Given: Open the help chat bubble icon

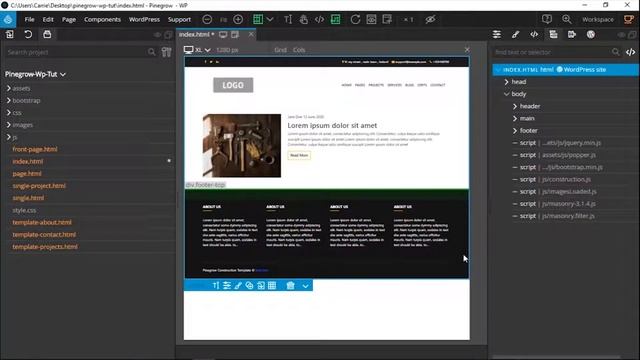Looking at the screenshot, I should [547, 19].
